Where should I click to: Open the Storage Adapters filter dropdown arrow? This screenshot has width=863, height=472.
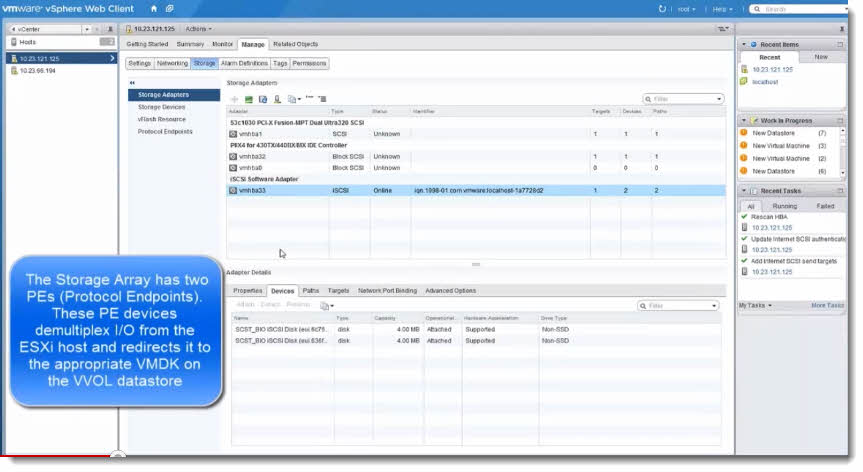(719, 99)
